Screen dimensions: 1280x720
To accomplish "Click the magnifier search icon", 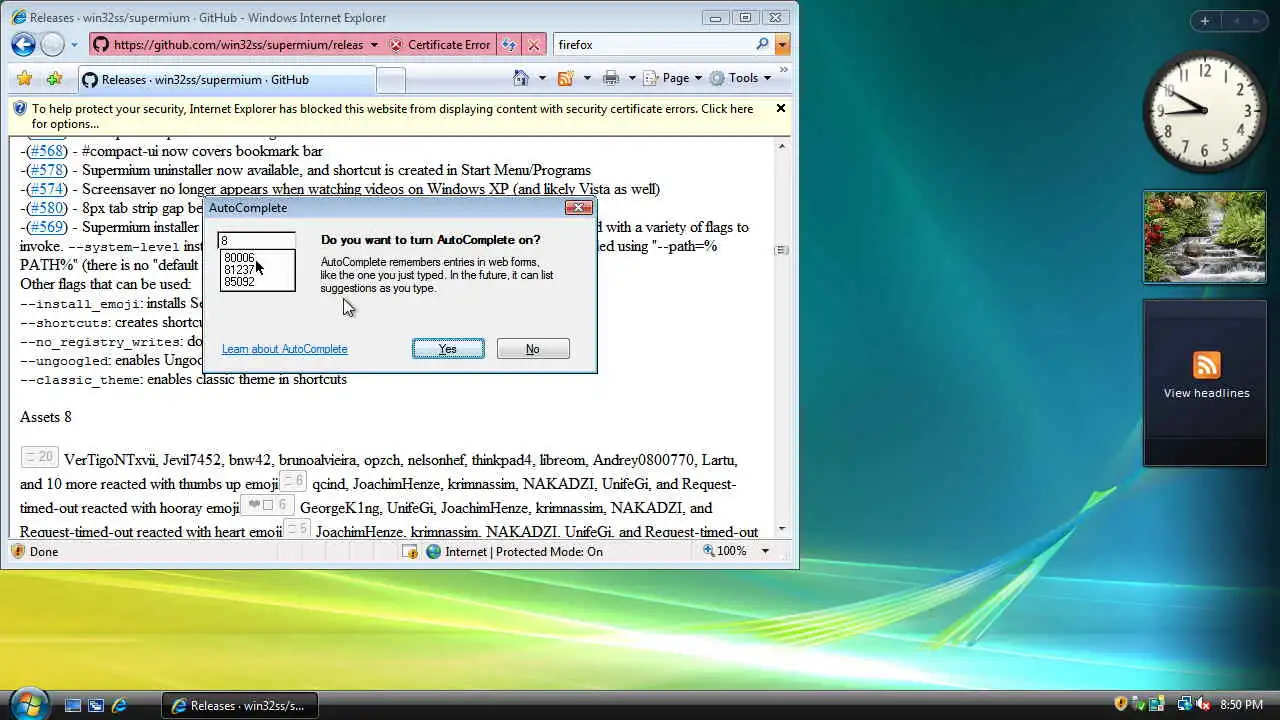I will (x=763, y=44).
